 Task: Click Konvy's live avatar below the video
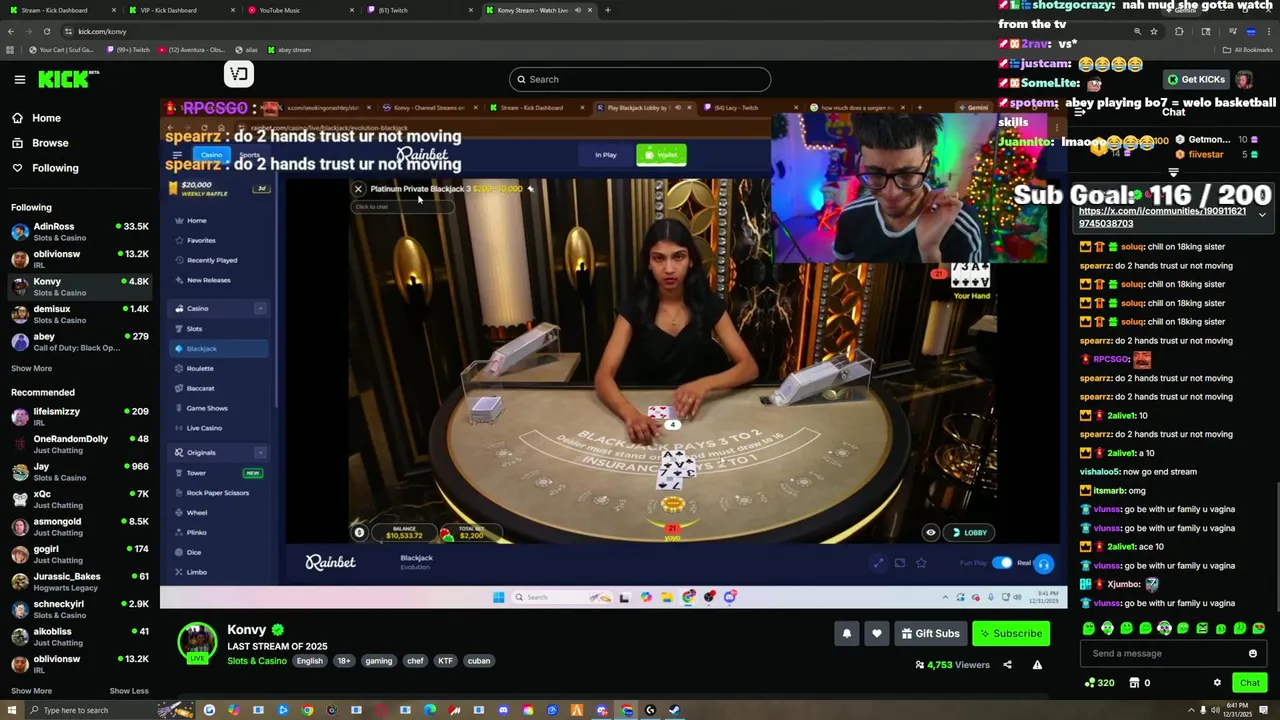click(x=197, y=643)
